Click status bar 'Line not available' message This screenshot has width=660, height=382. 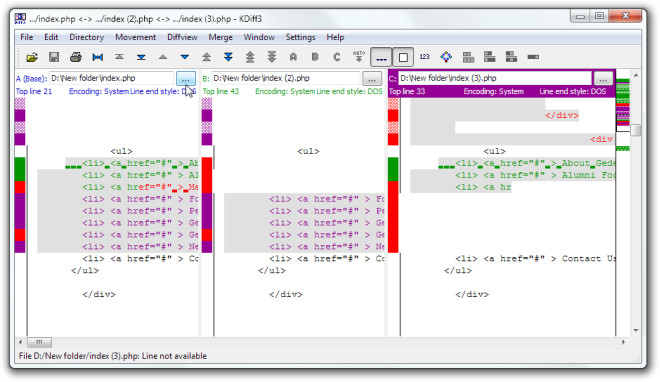coord(174,356)
